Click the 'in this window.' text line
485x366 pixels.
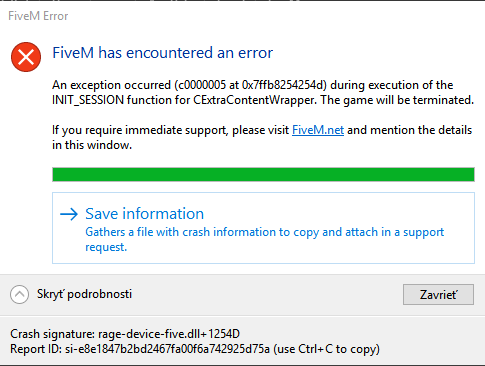pyautogui.click(x=92, y=145)
